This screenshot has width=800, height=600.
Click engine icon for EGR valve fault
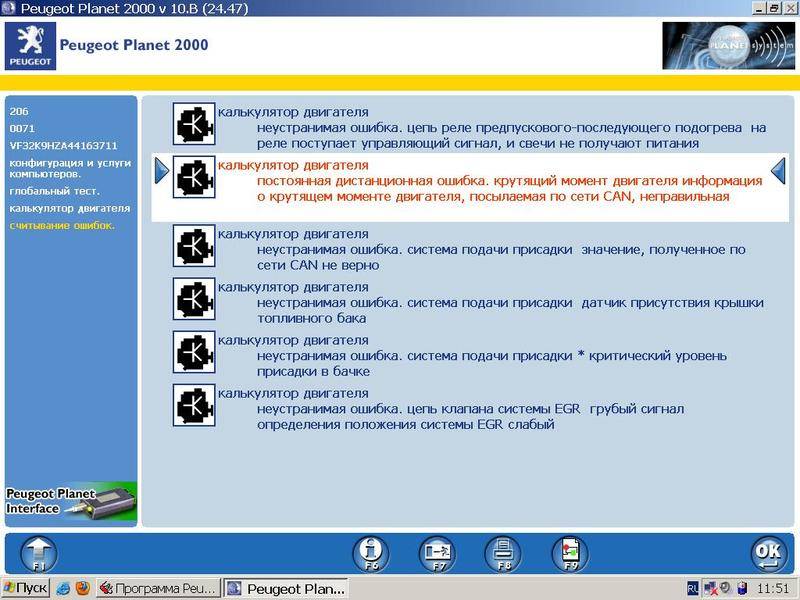pyautogui.click(x=193, y=404)
